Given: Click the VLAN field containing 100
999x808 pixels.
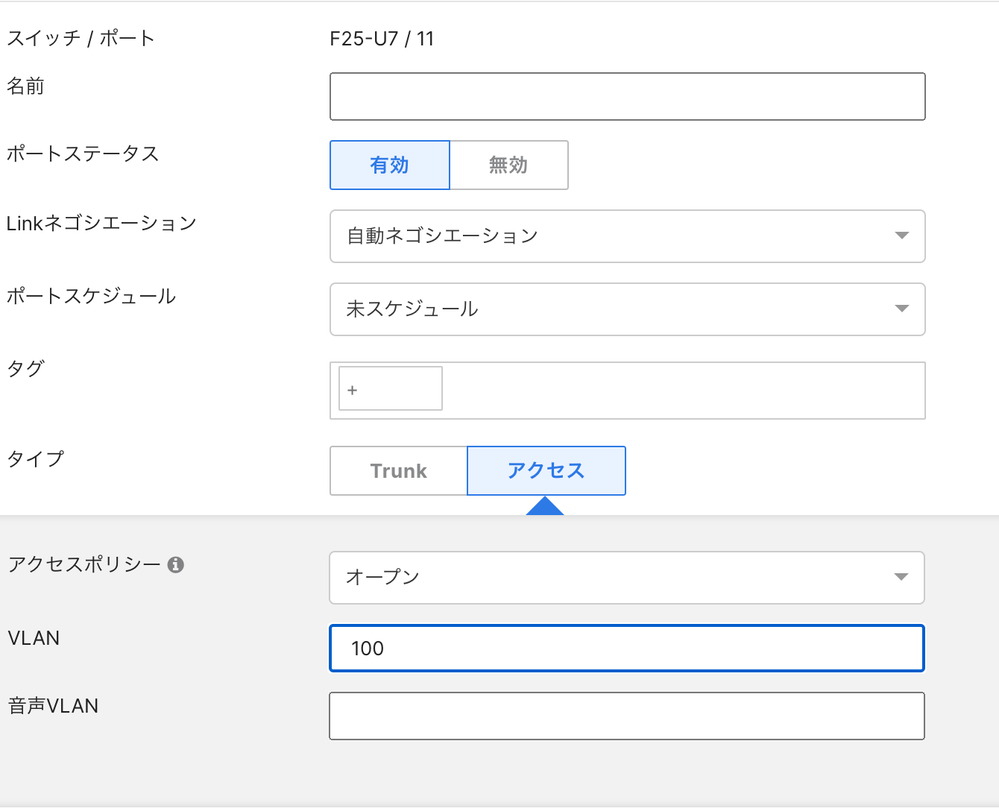Looking at the screenshot, I should [627, 648].
